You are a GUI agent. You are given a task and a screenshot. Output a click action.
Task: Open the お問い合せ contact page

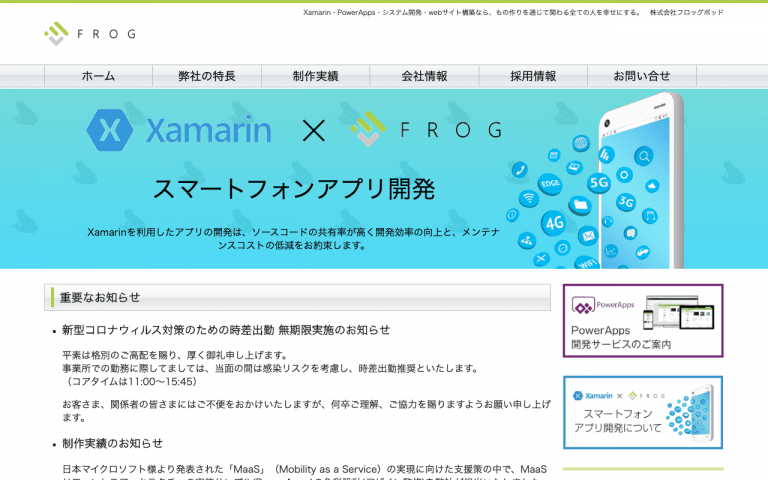(642, 76)
